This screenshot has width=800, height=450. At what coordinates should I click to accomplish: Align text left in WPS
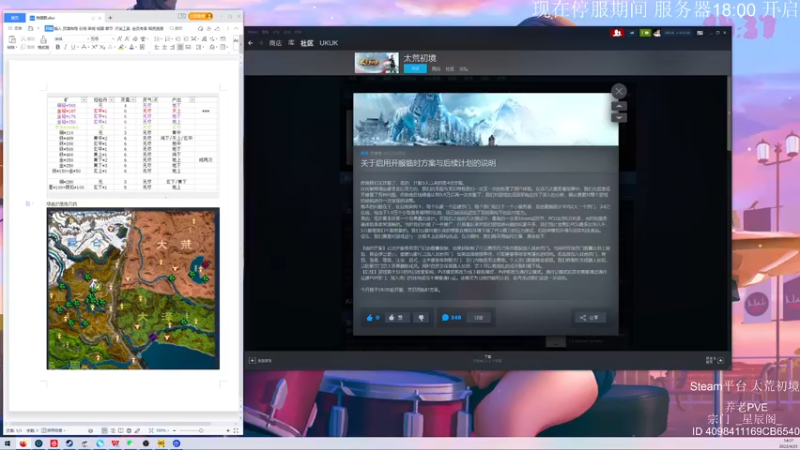coord(157,47)
